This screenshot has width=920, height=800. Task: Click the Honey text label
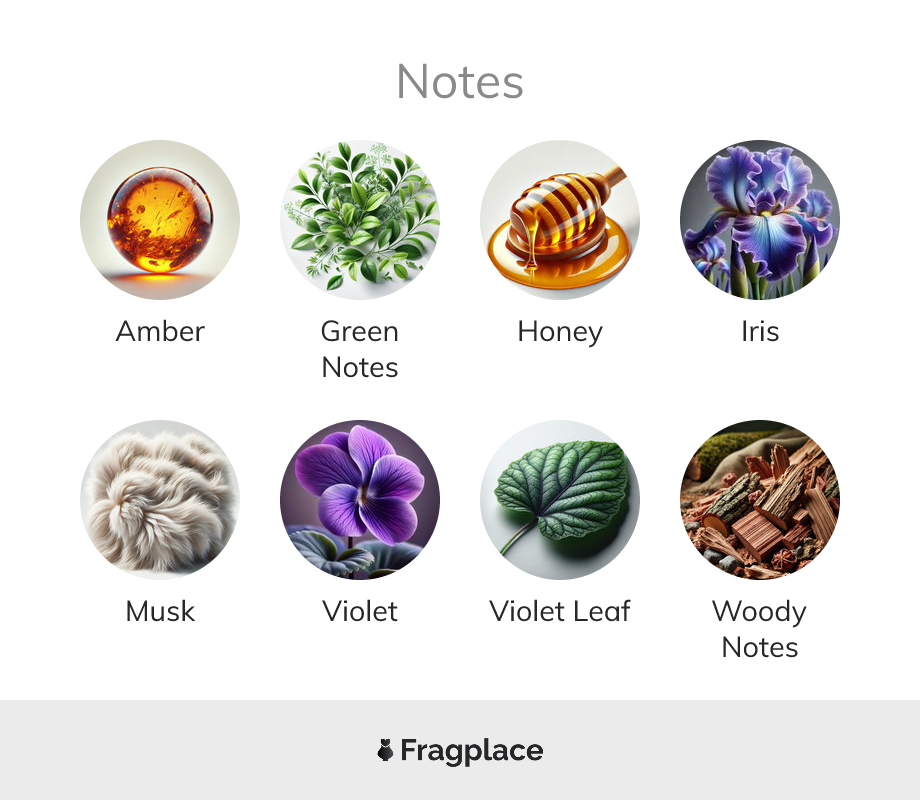(560, 333)
